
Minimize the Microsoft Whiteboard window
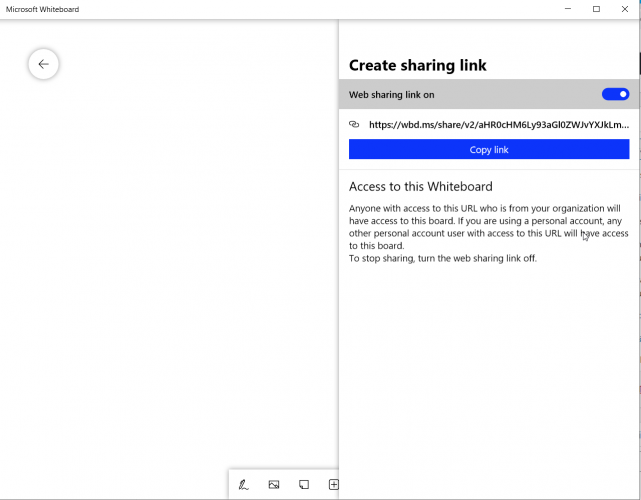[568, 9]
